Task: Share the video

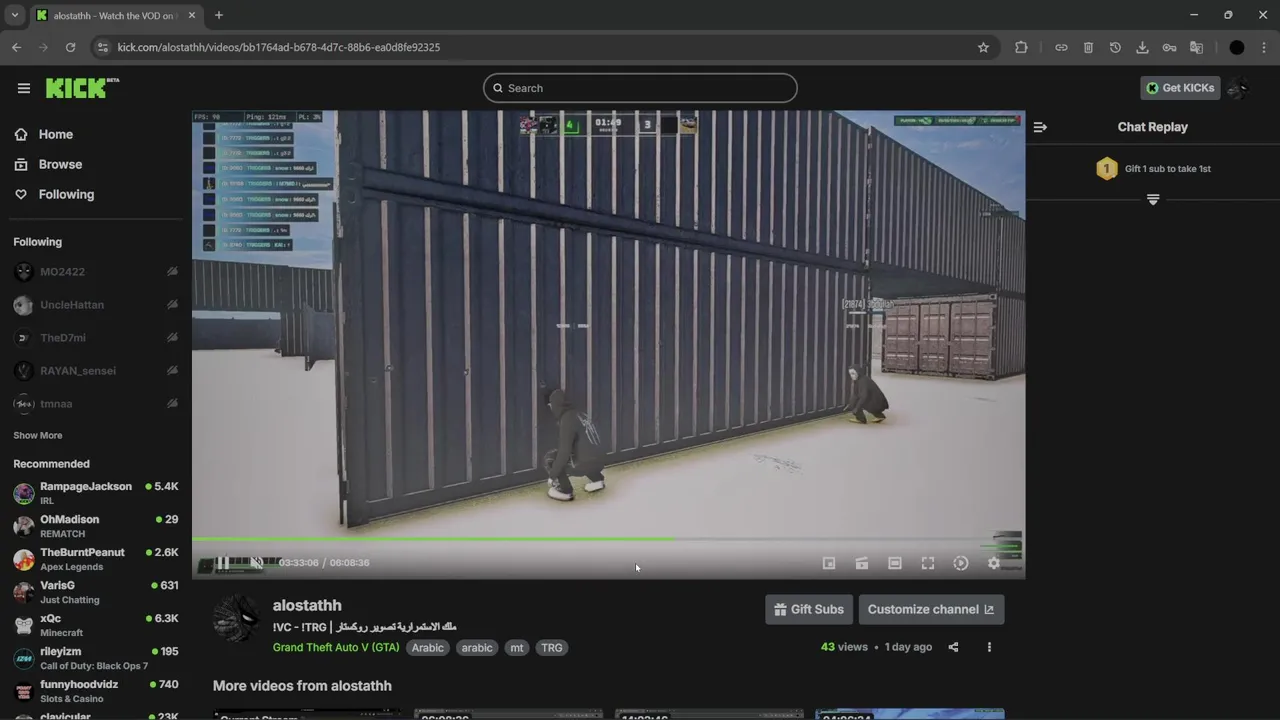Action: [x=953, y=647]
